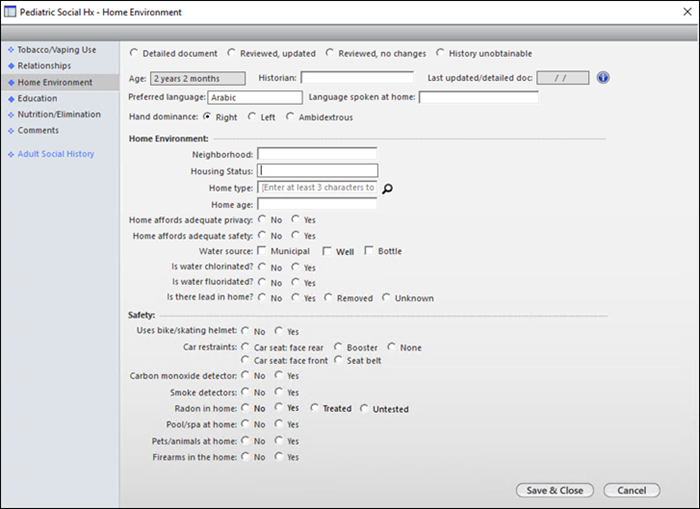Viewport: 700px width, 509px height.
Task: Select Booster under Car restraints
Action: pos(339,348)
